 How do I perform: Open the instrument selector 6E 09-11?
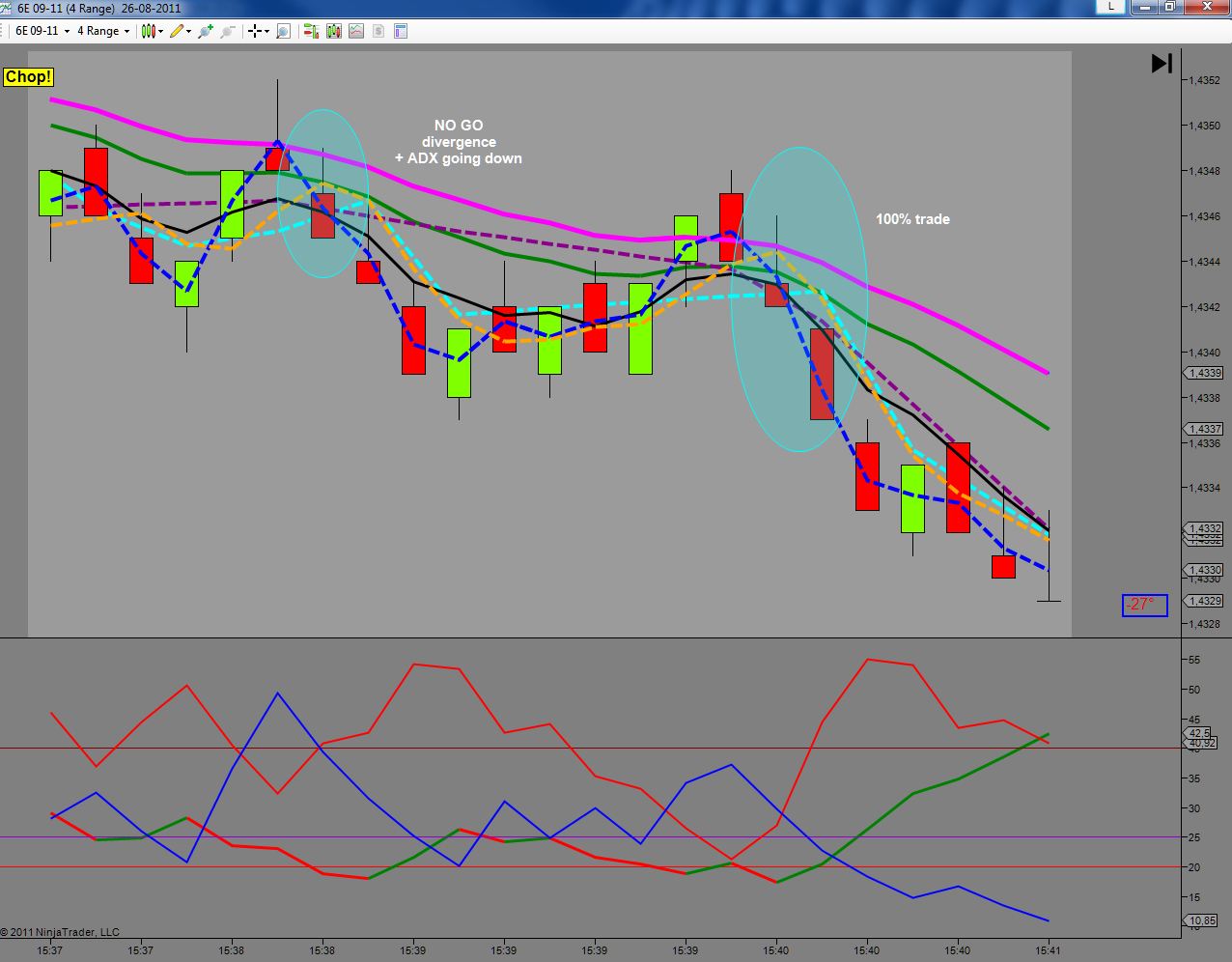(x=43, y=31)
